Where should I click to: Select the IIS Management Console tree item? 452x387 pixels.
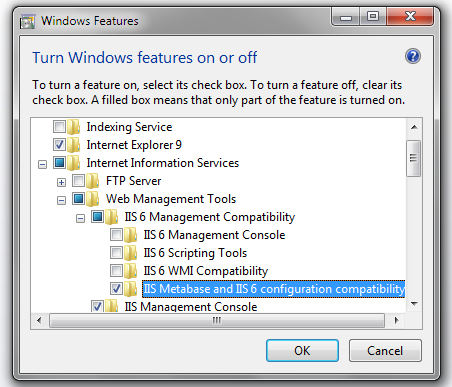pos(191,307)
